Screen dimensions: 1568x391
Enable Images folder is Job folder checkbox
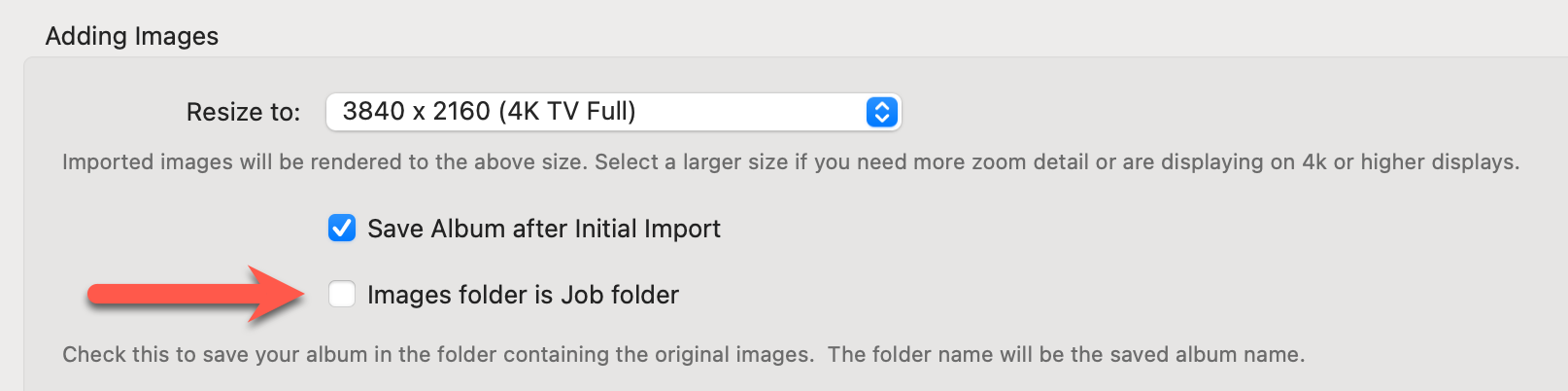click(x=342, y=294)
